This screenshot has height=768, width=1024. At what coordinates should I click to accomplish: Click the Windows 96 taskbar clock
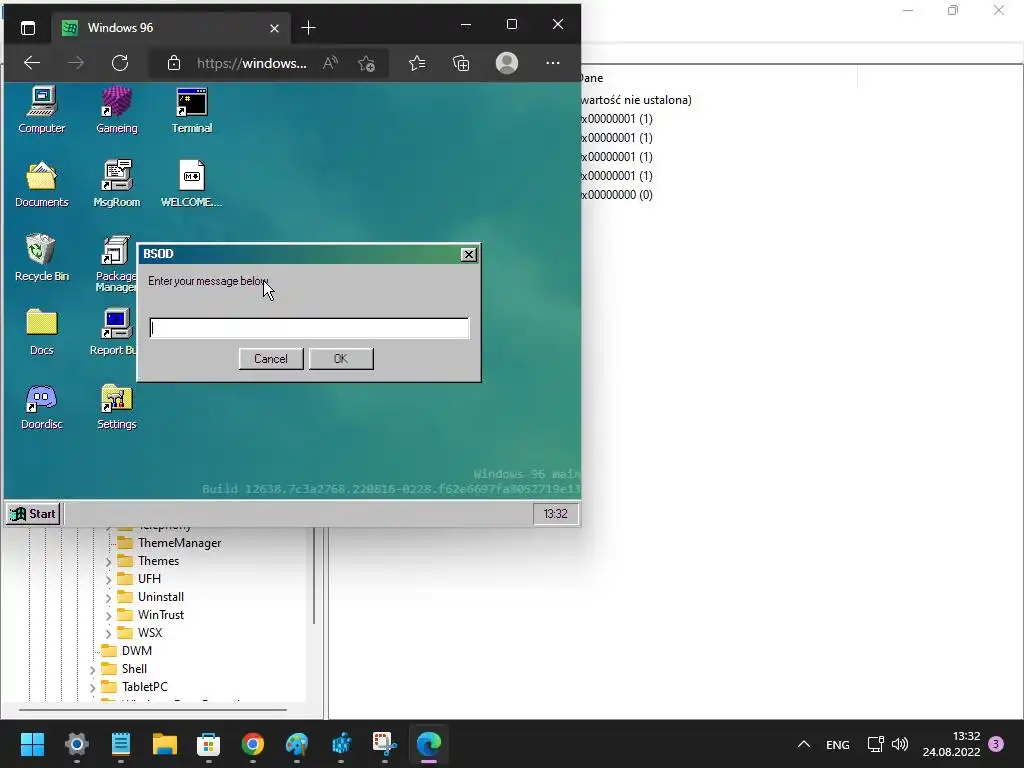[x=555, y=514]
